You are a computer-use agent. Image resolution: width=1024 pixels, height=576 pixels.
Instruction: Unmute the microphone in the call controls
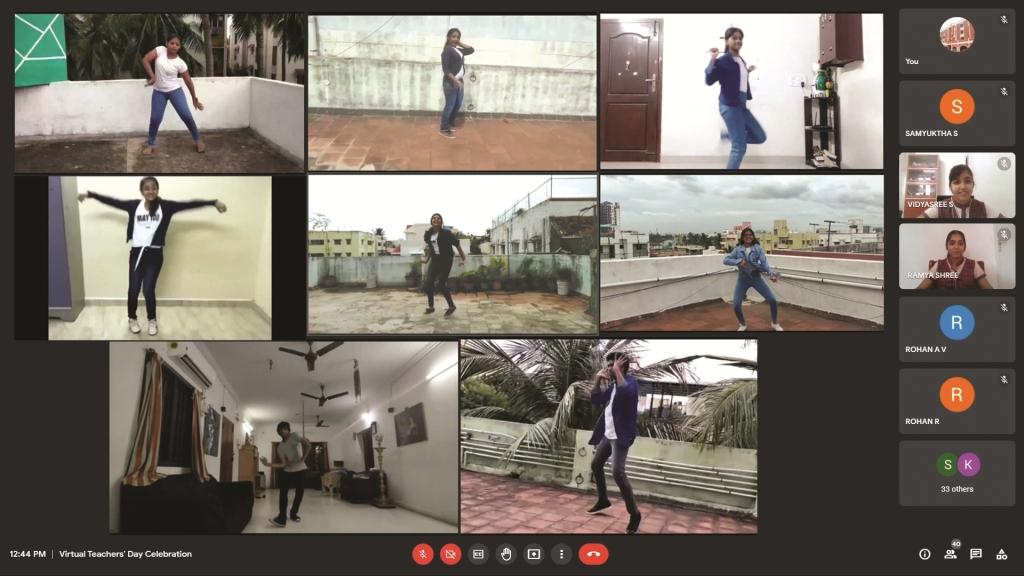click(423, 554)
